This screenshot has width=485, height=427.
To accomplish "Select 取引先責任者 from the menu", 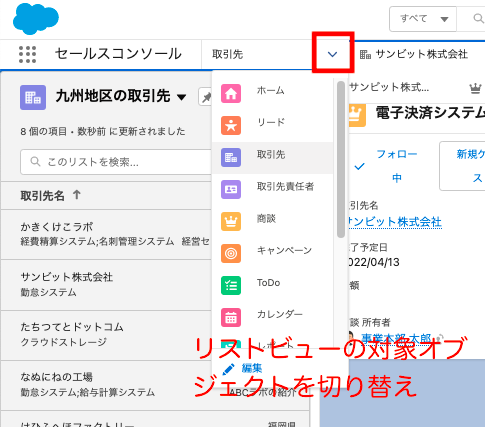I will pyautogui.click(x=272, y=189).
